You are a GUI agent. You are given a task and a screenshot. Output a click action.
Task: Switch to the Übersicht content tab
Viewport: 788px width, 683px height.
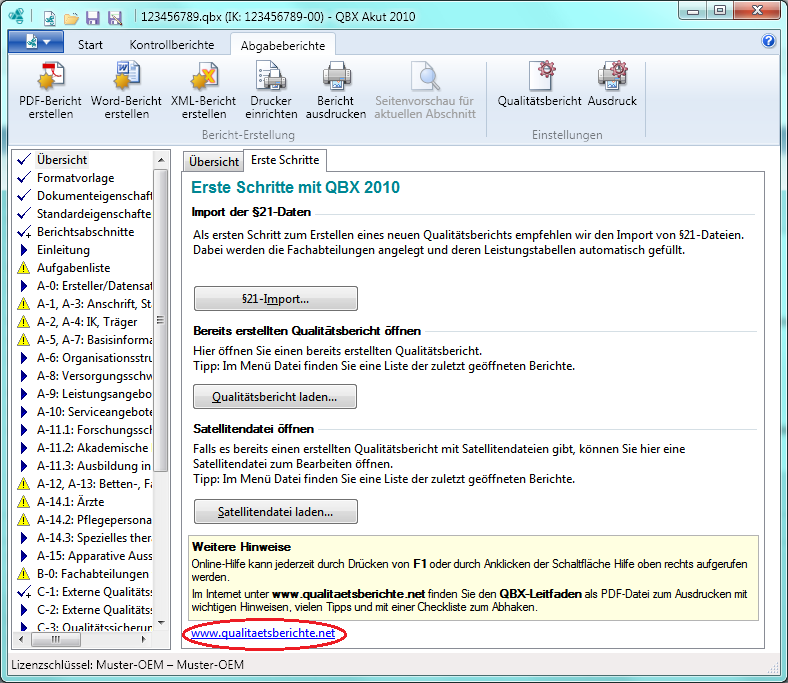(x=214, y=162)
